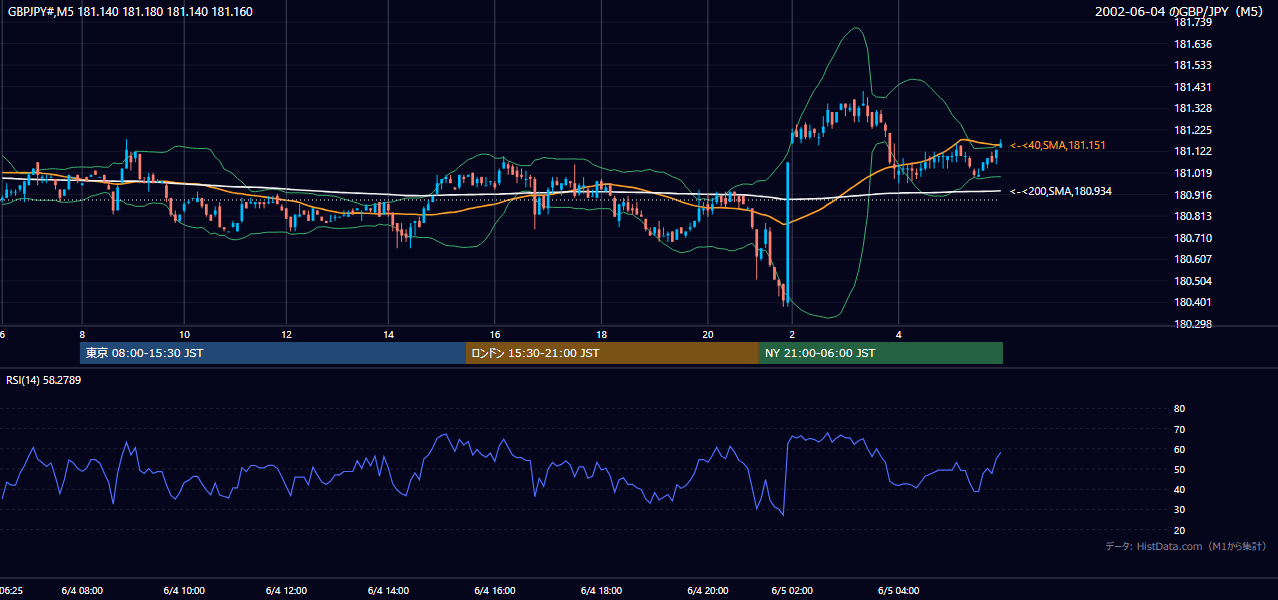
Task: Click price axis value 180.298
Action: pos(1192,324)
